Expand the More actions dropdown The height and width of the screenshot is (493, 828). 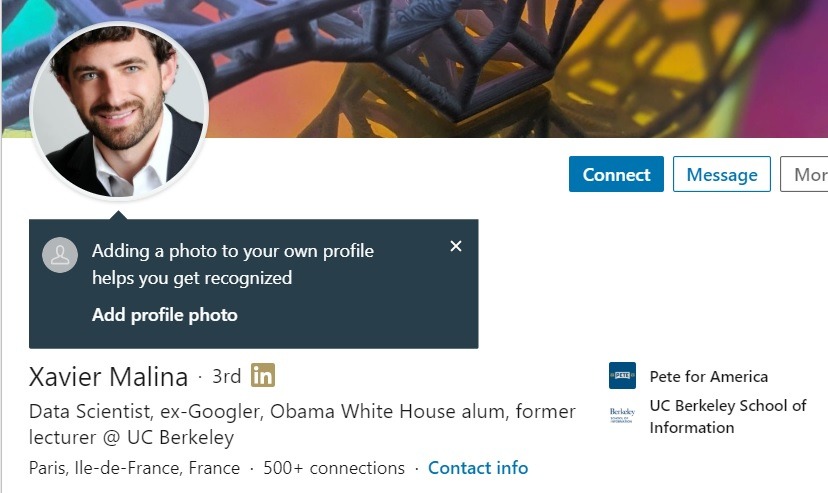[x=807, y=174]
